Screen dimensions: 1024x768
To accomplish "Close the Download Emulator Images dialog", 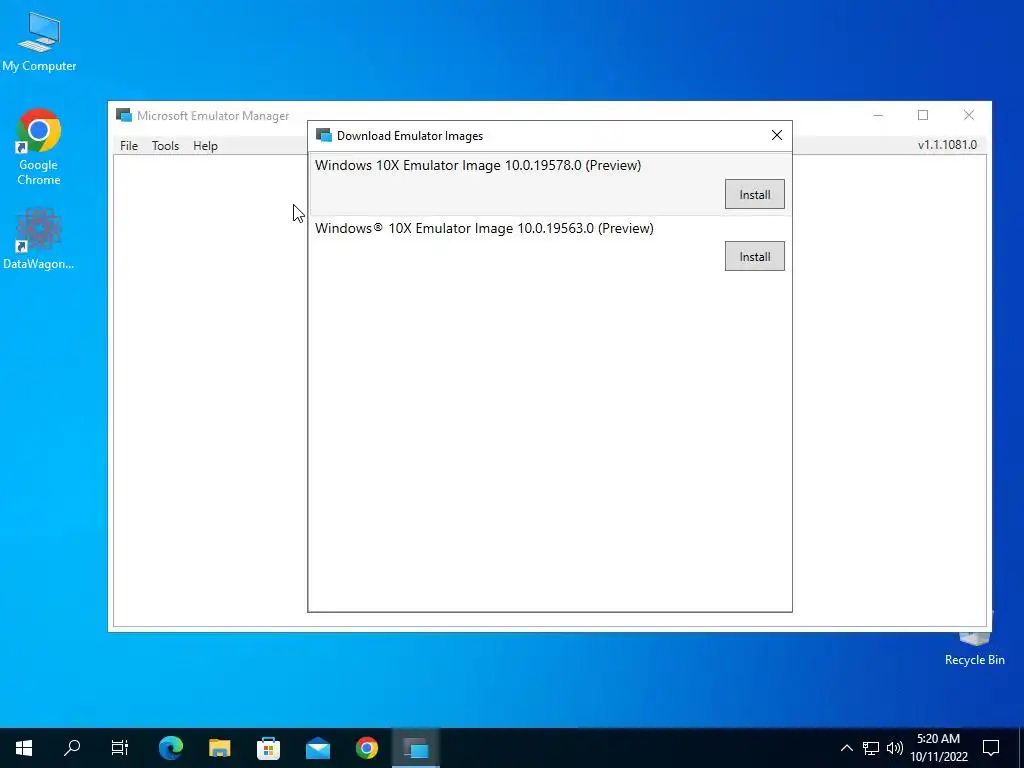I will point(776,135).
